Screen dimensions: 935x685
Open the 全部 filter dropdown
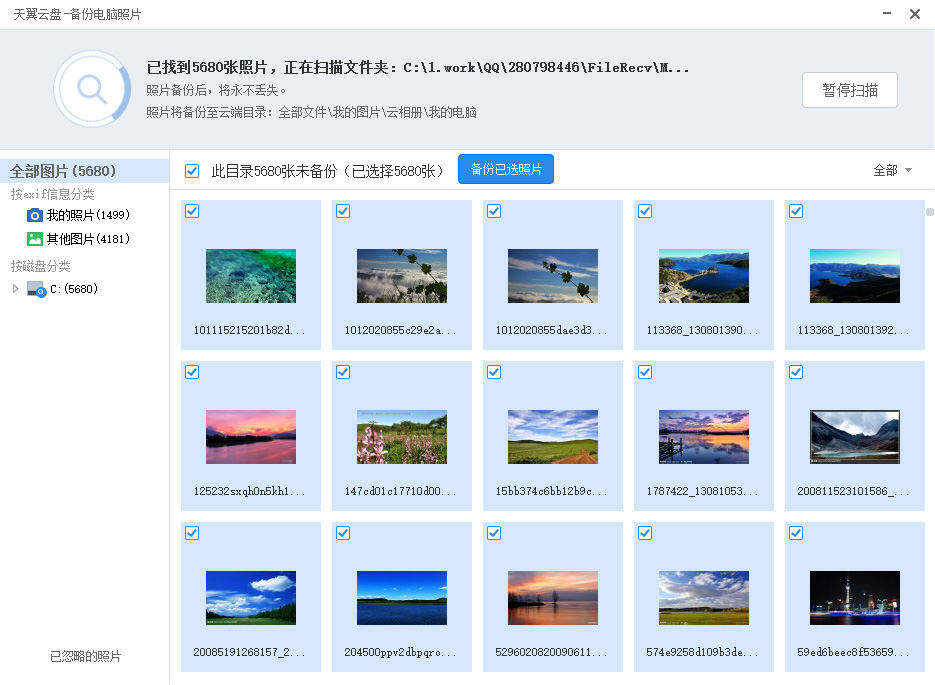[x=890, y=170]
